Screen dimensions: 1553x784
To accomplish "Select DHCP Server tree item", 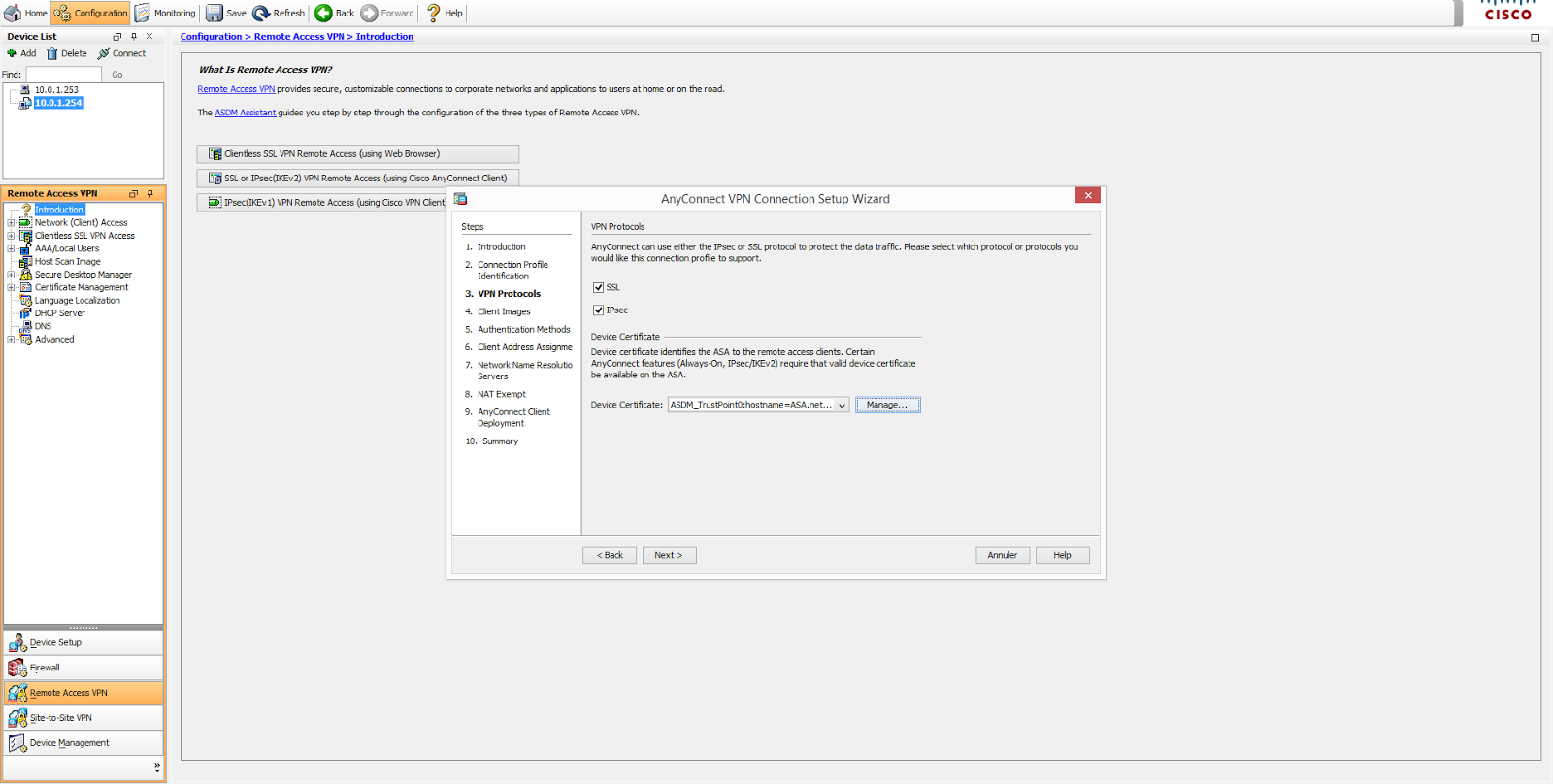I will pyautogui.click(x=59, y=313).
